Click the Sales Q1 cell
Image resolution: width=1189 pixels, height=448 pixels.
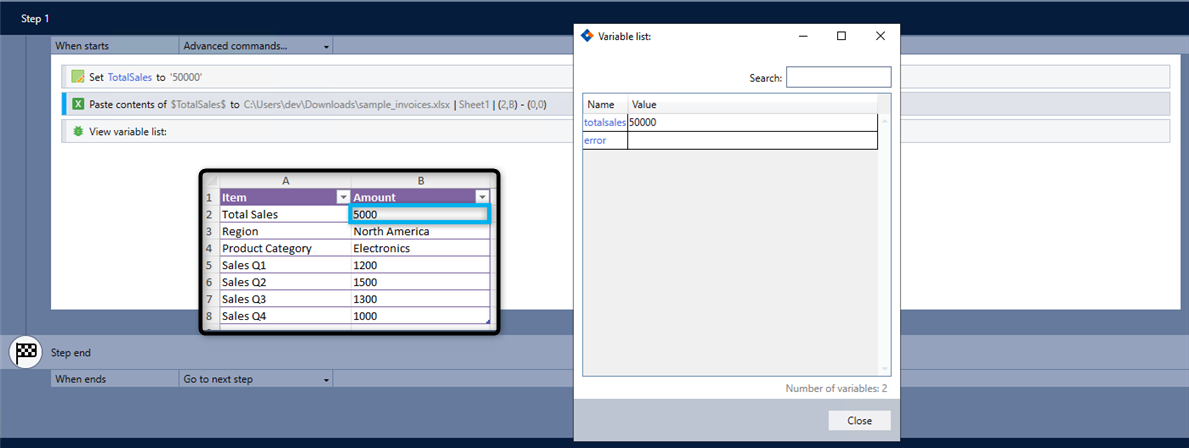coord(285,265)
